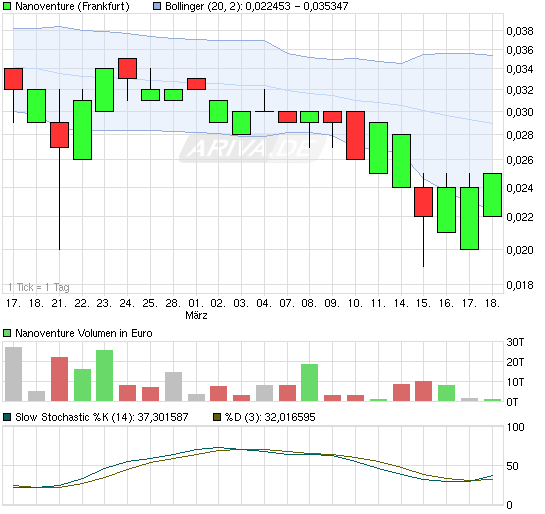The image size is (545, 514).
Task: Click the price axis label 0,030
Action: pyautogui.click(x=520, y=112)
